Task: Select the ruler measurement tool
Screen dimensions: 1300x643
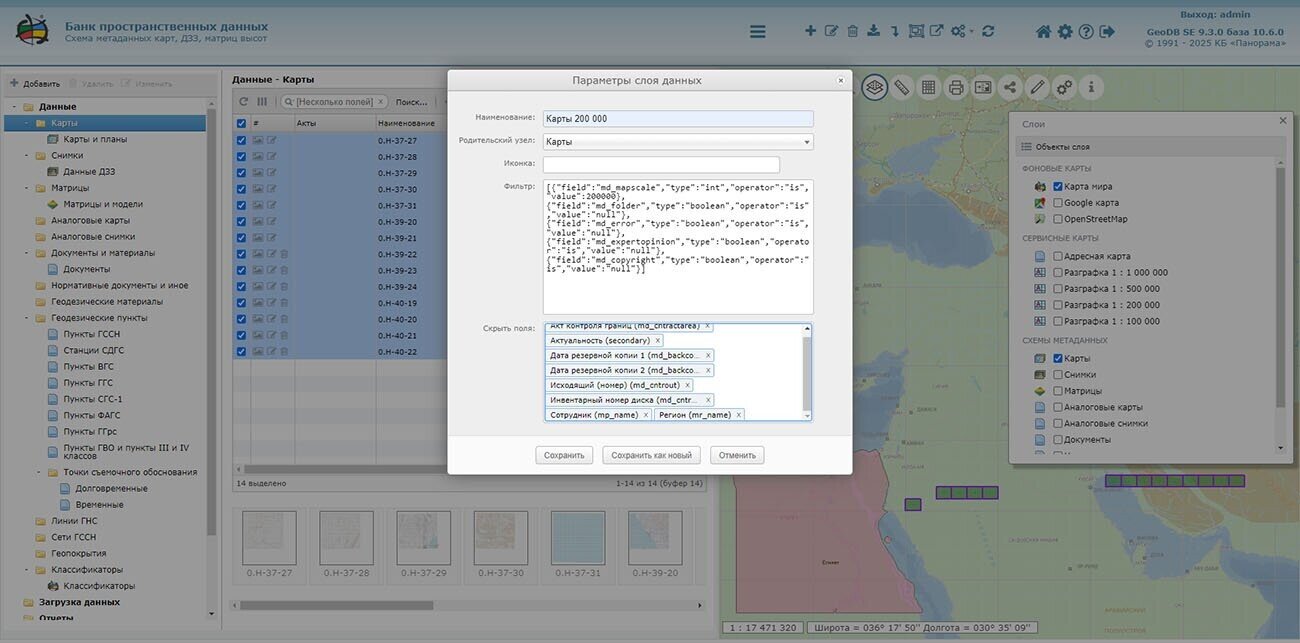Action: [x=901, y=88]
